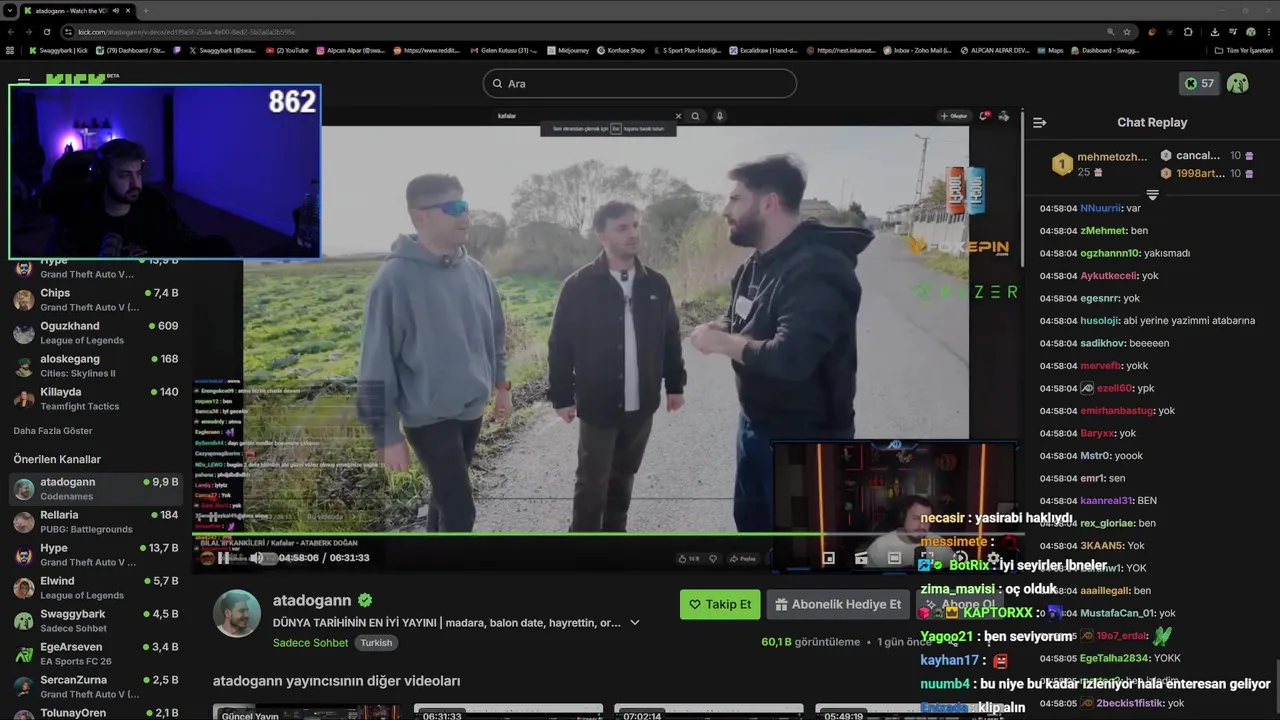Click Hype's avatar under Önerilen Kanallar

pos(24,555)
